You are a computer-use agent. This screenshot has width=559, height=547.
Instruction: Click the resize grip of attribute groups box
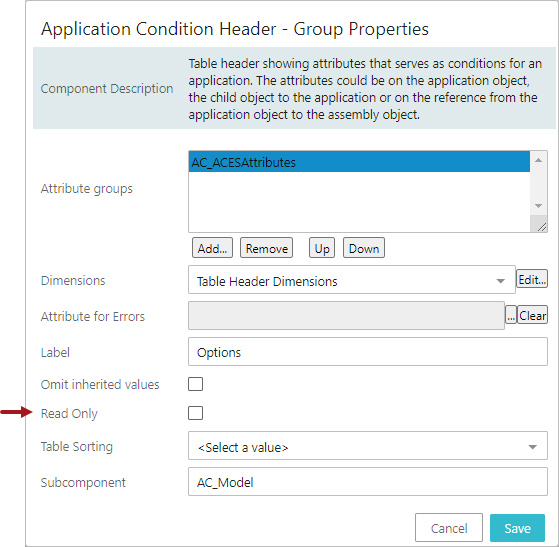541,226
